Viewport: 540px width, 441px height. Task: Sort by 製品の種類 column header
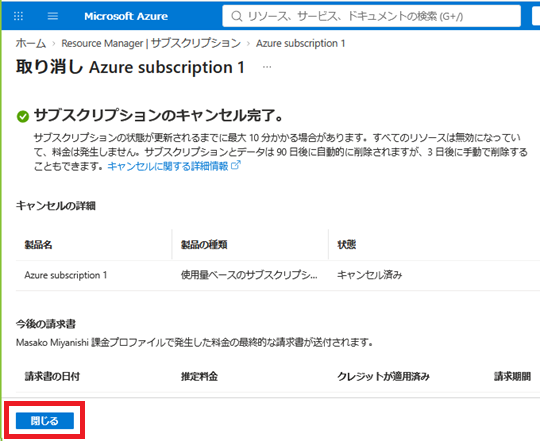click(204, 245)
